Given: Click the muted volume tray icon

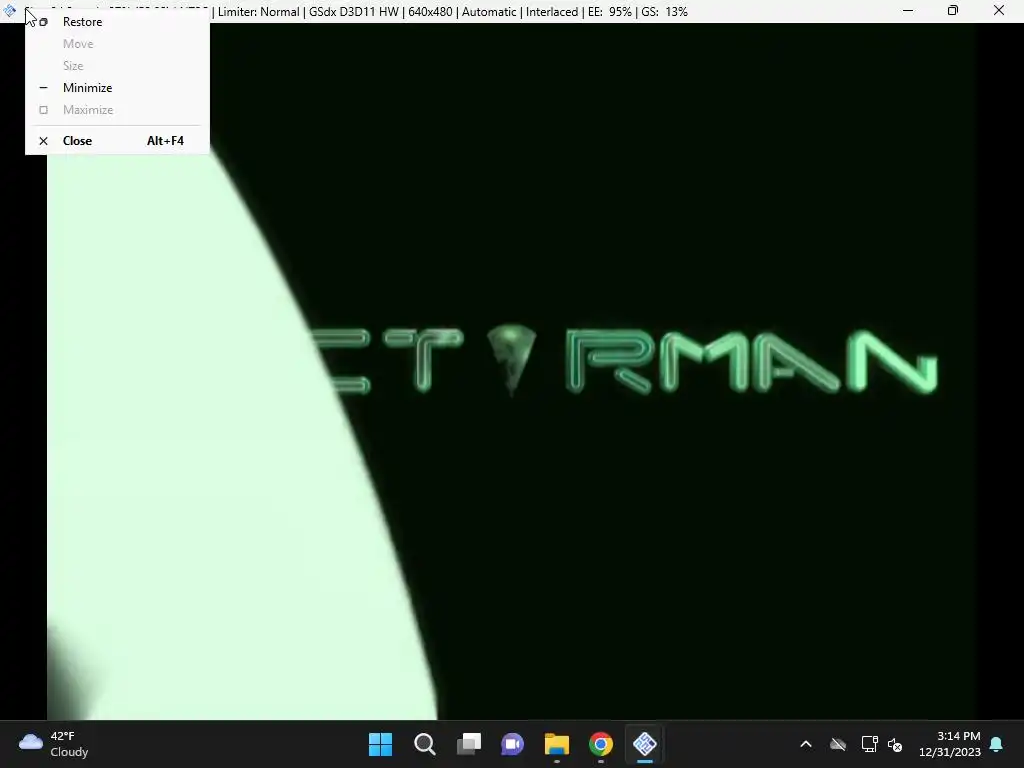Looking at the screenshot, I should tap(895, 744).
